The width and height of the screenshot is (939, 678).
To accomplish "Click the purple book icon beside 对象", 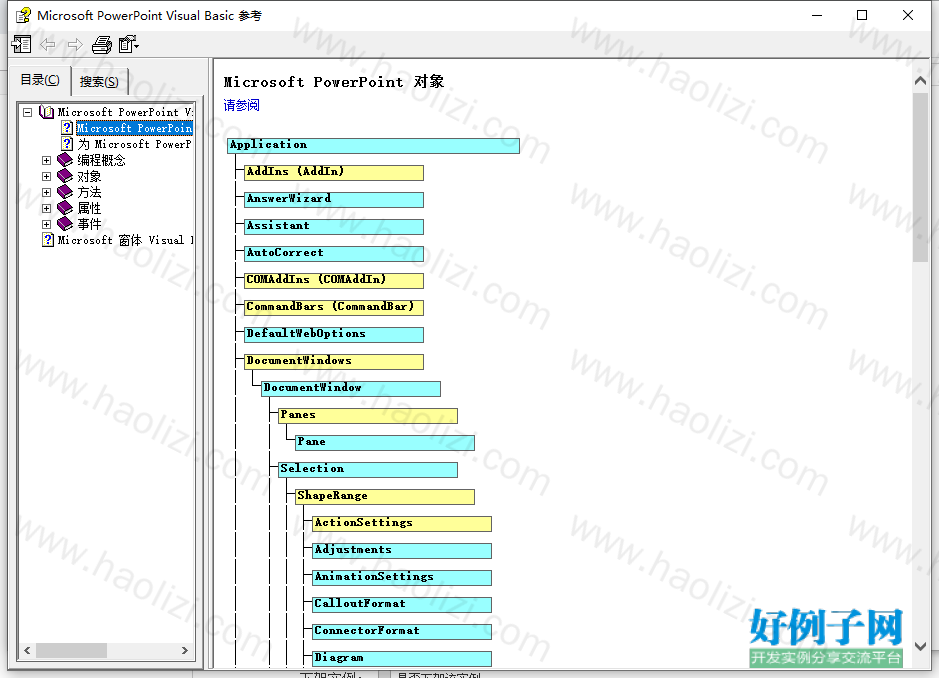I will tap(65, 176).
